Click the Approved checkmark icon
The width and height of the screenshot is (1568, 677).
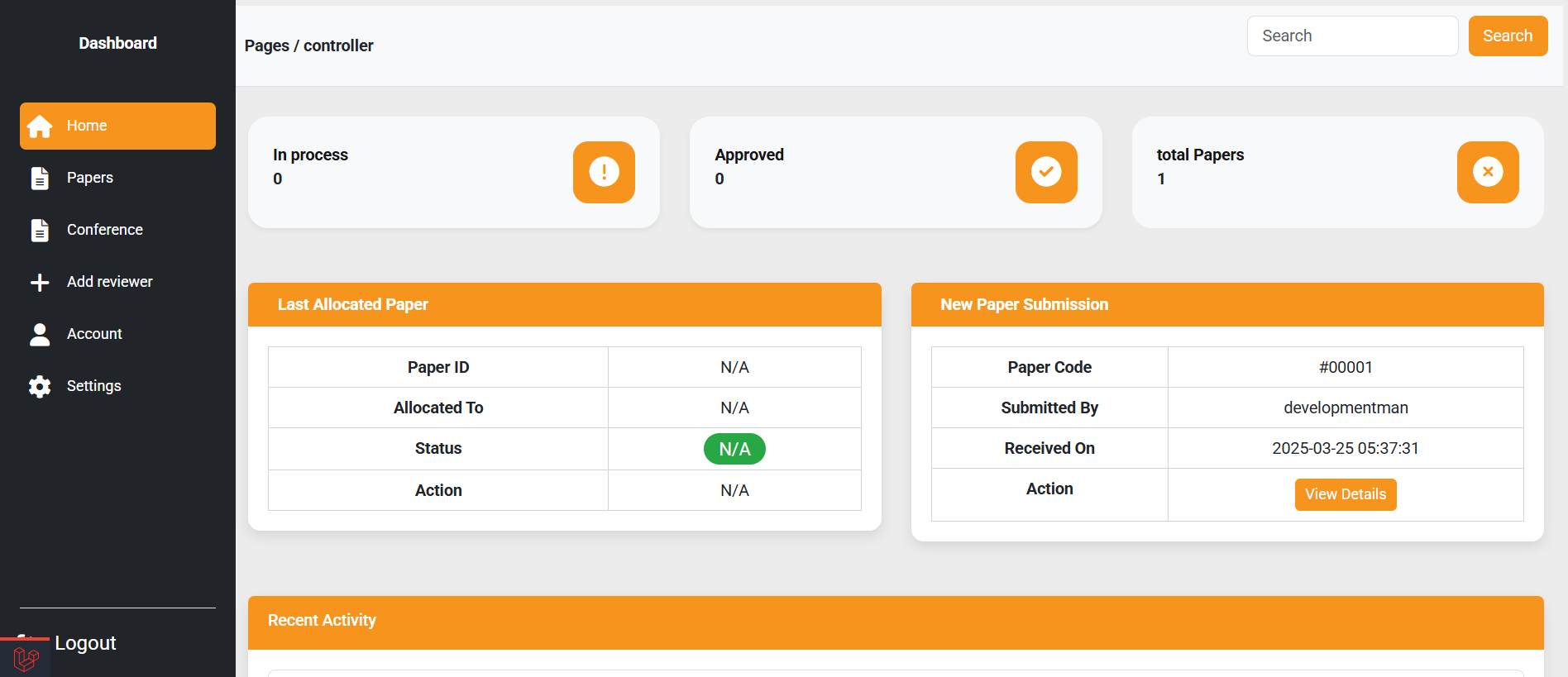[1045, 172]
